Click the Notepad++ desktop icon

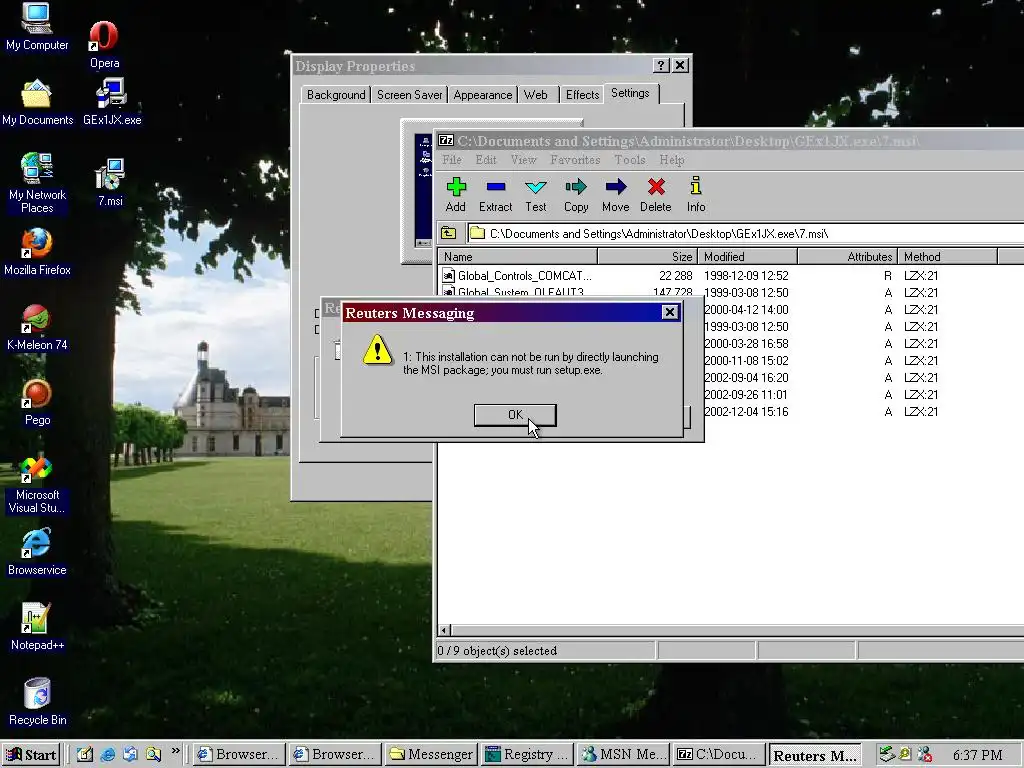click(x=37, y=628)
